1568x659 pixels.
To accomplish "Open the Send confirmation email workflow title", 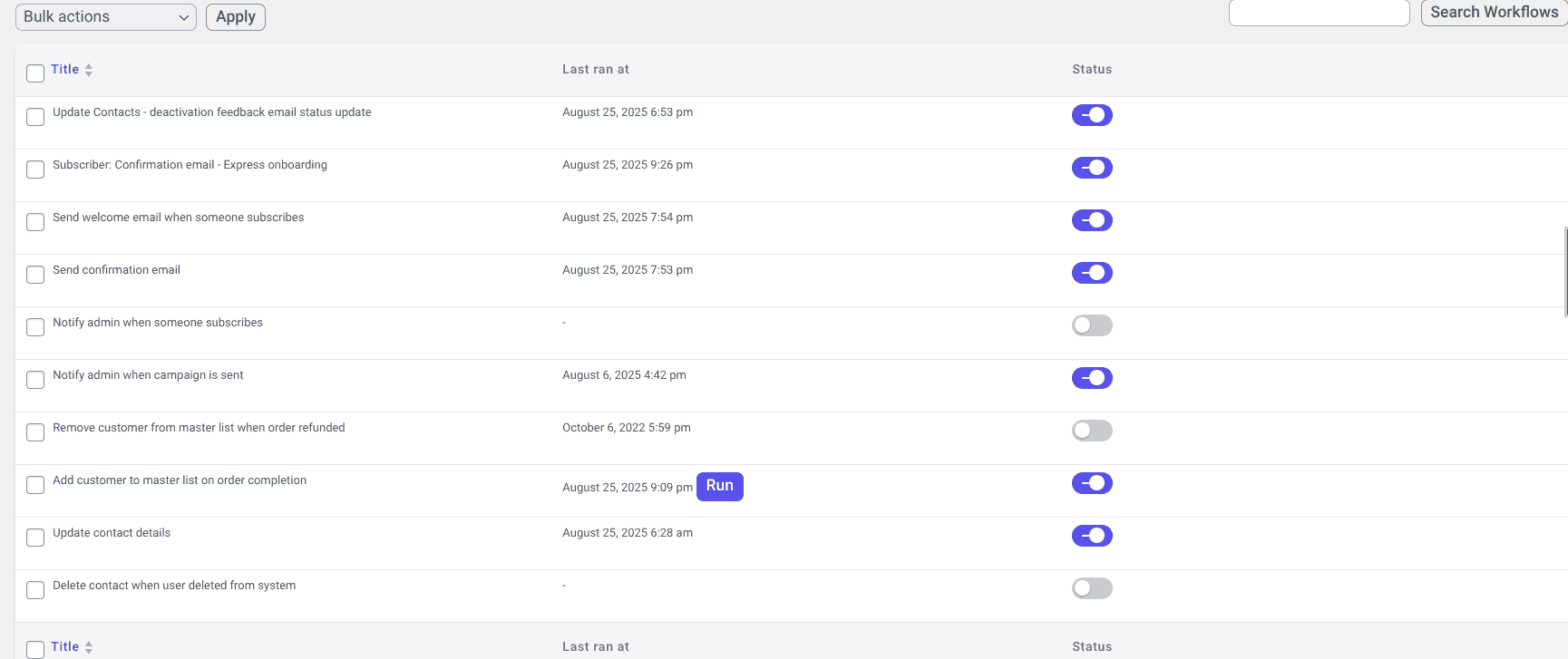I will [116, 270].
